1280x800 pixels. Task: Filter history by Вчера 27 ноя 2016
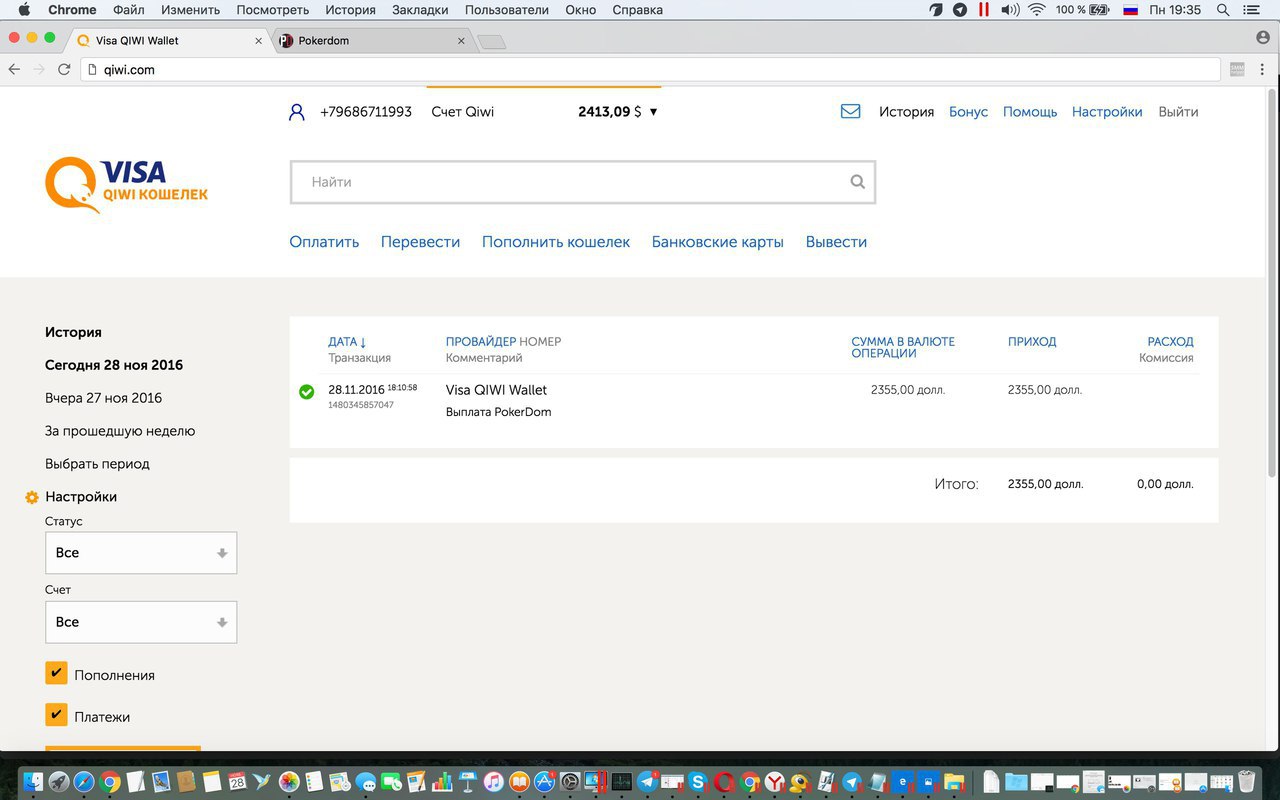[x=103, y=398]
